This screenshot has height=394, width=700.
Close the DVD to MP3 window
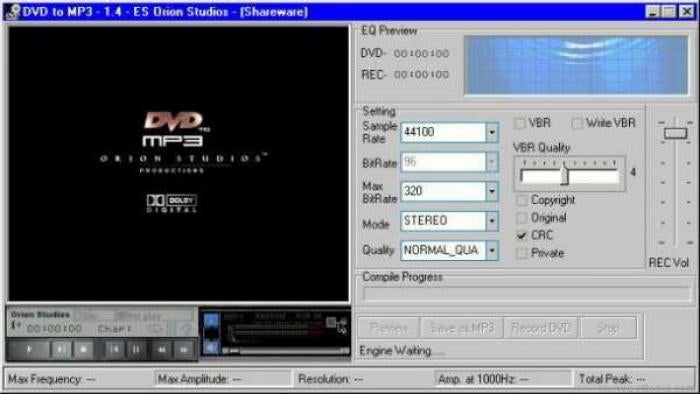pyautogui.click(x=686, y=11)
